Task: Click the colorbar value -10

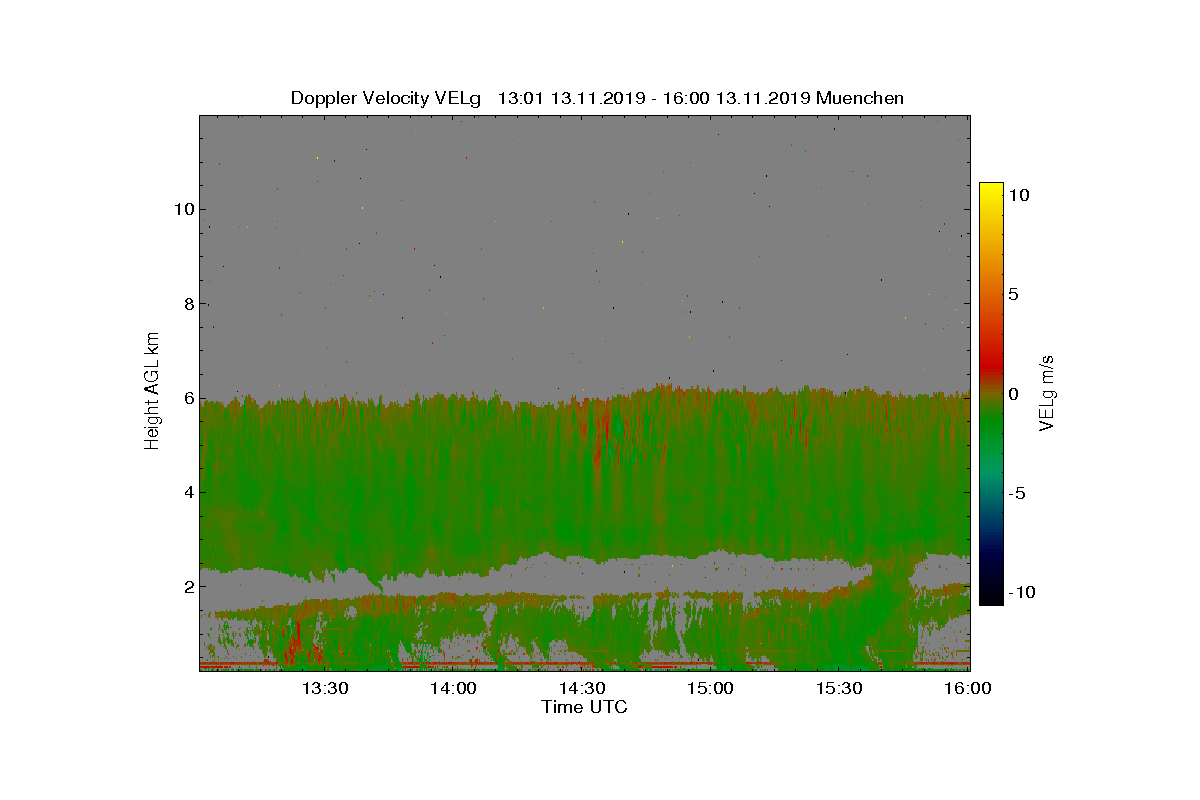Action: tap(1022, 592)
